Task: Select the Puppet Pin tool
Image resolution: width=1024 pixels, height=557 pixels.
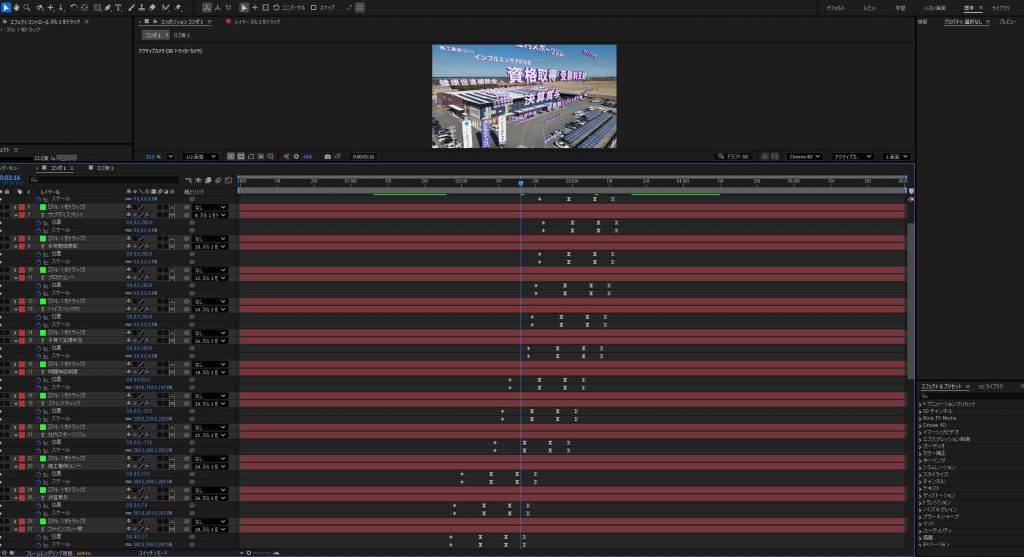Action: [x=177, y=7]
